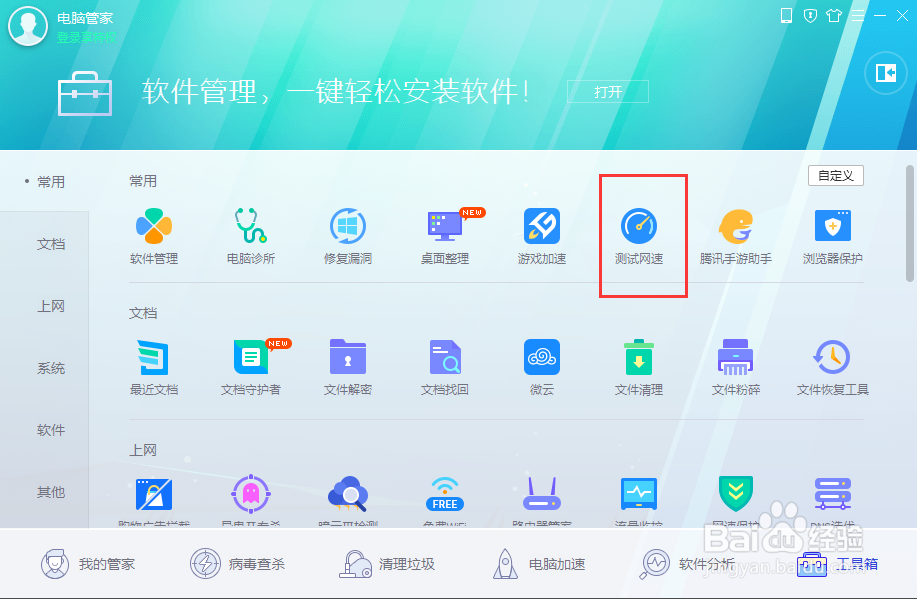Viewport: 917px width, 599px height.
Task: Go to 我的管家 bottom tab
Action: [88, 564]
